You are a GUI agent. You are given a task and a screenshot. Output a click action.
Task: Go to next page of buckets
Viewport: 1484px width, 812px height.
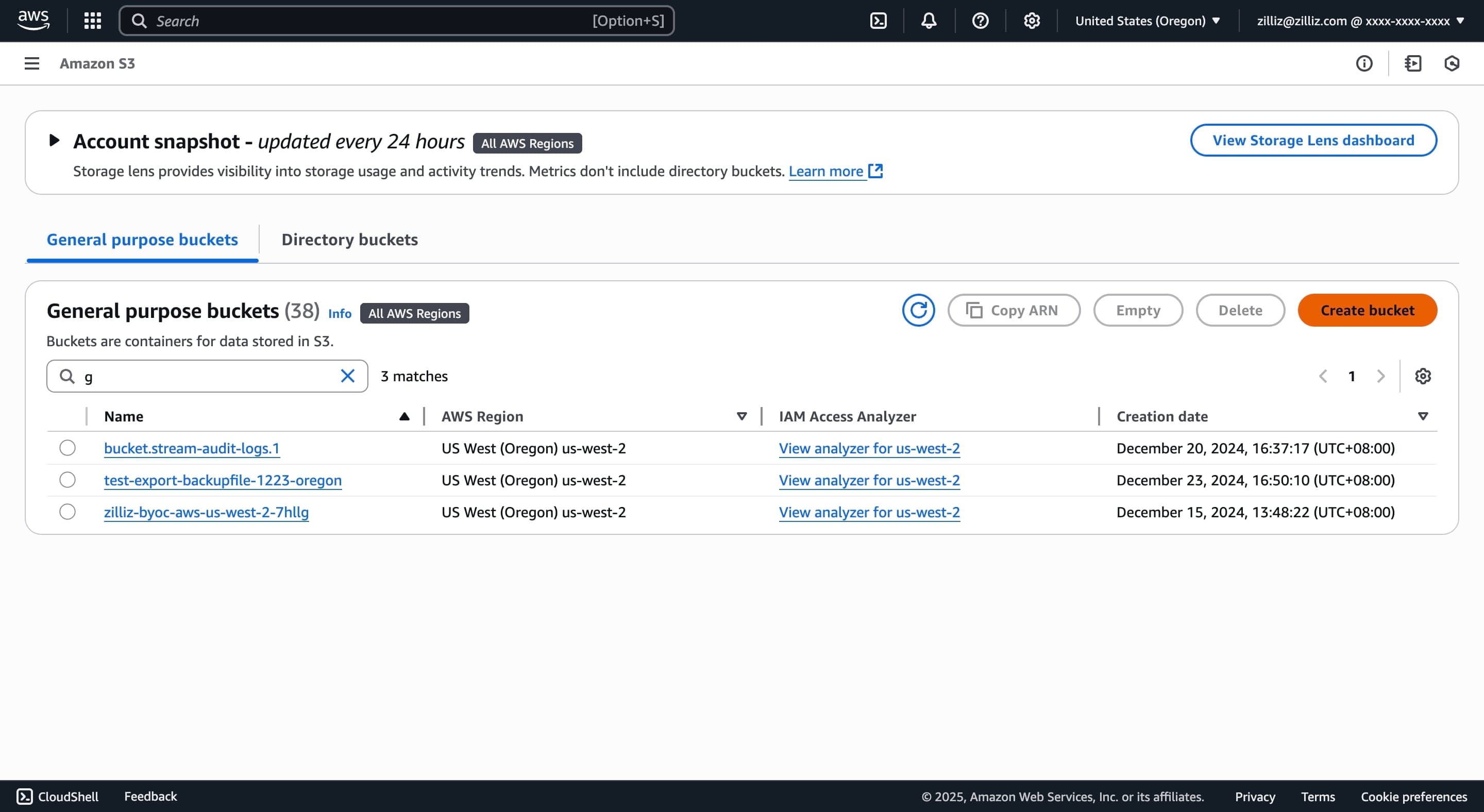[1381, 376]
